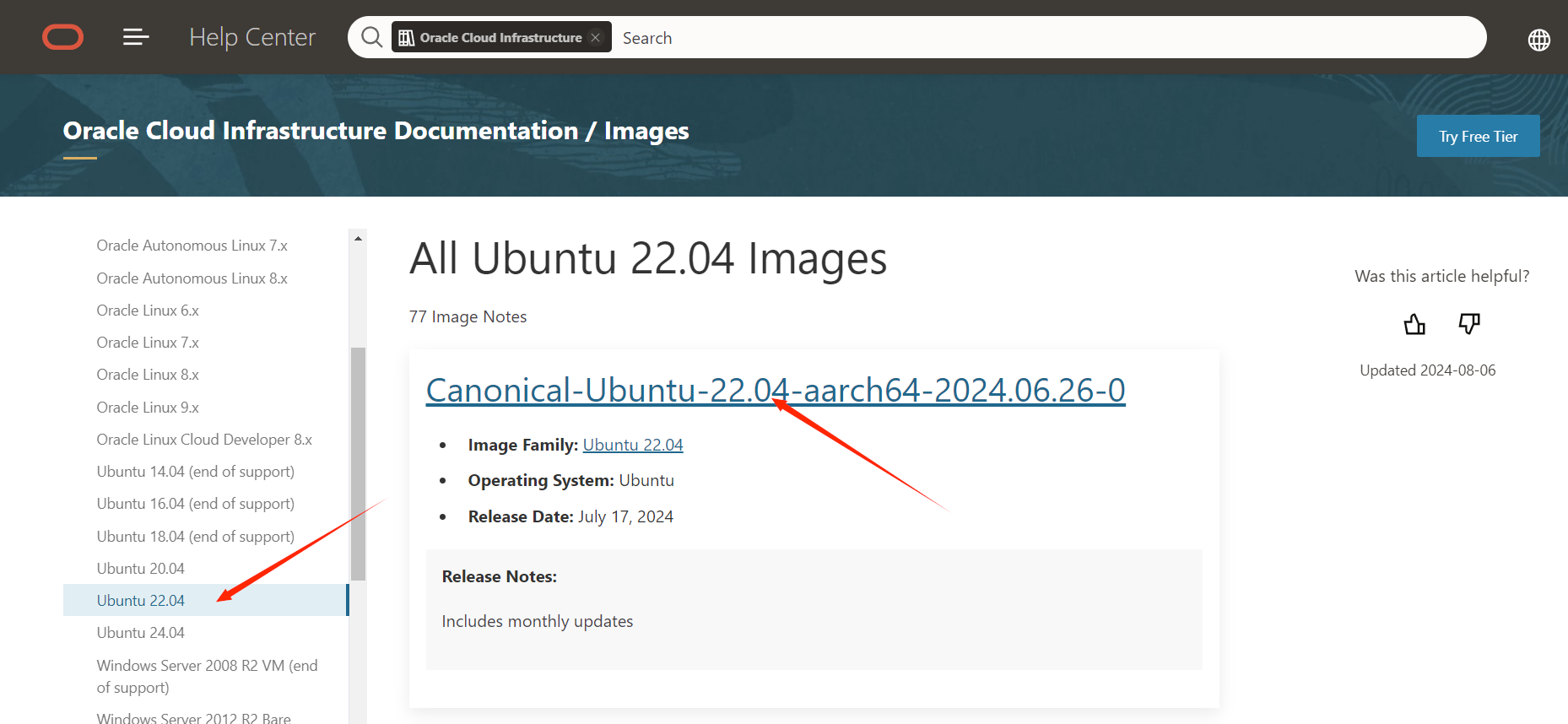Open the Ubuntu 22.04 Image Family link
The width and height of the screenshot is (1568, 724).
click(633, 445)
